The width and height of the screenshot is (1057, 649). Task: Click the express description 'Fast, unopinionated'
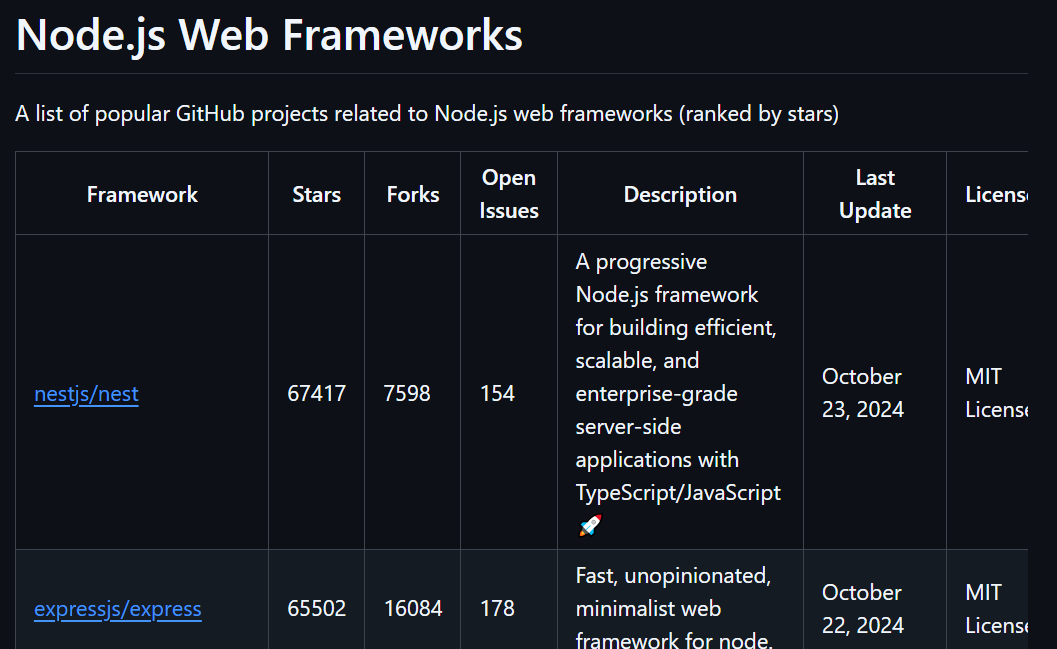[x=674, y=609]
